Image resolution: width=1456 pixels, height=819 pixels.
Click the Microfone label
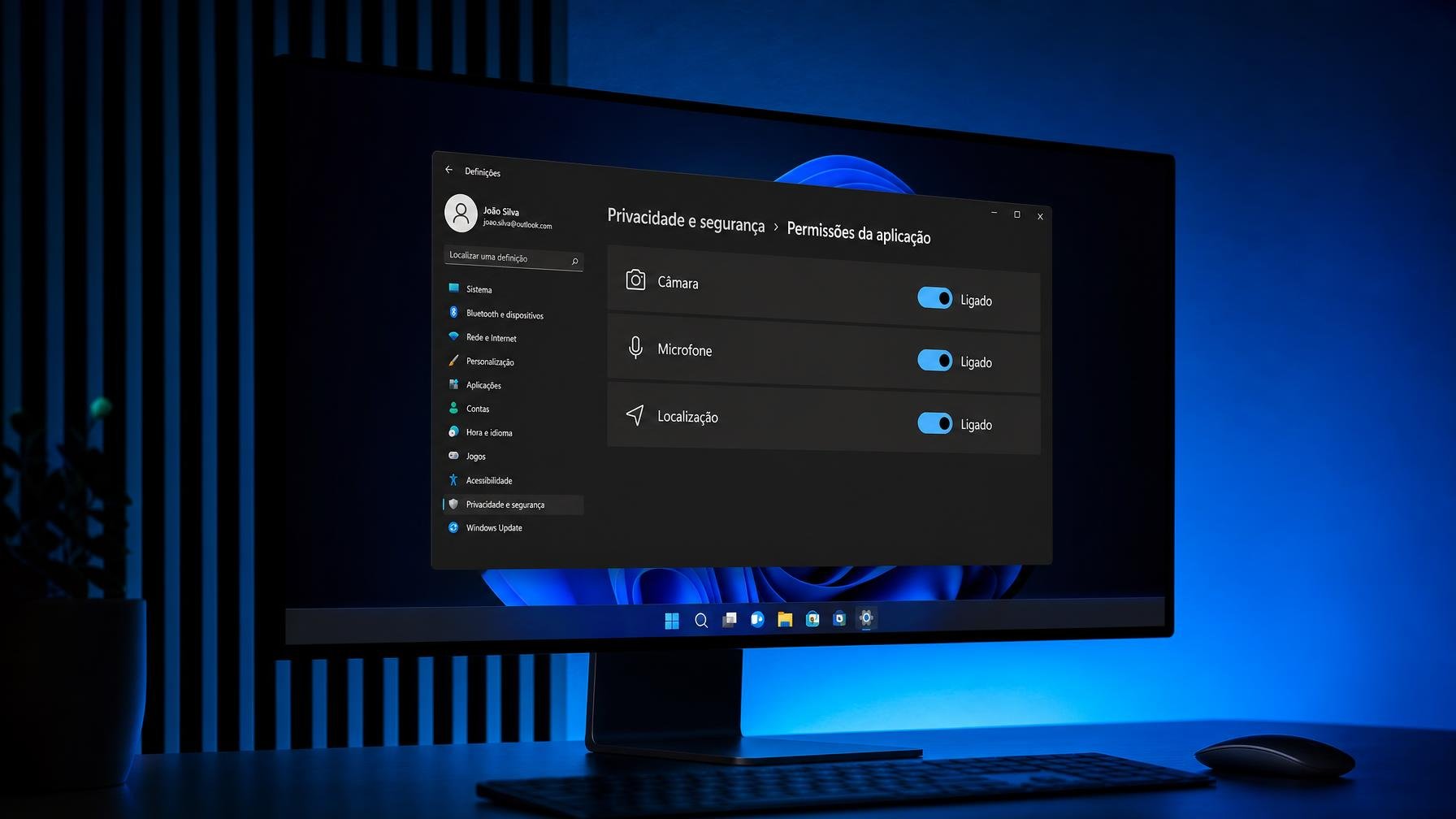click(x=684, y=350)
